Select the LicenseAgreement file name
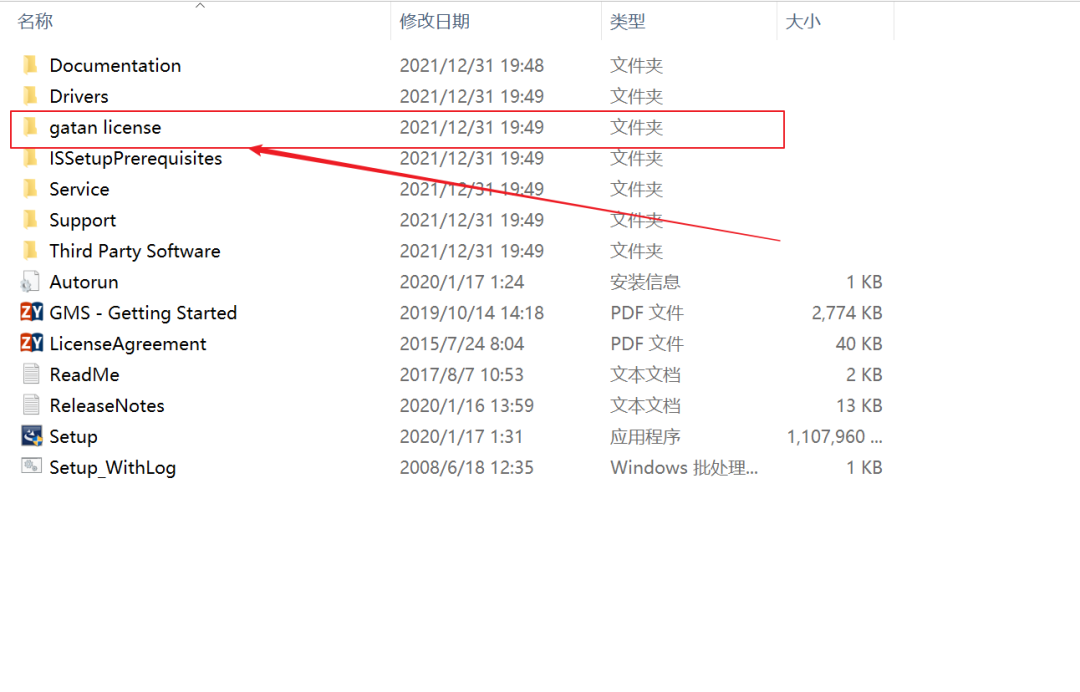This screenshot has height=692, width=1080. click(x=128, y=344)
